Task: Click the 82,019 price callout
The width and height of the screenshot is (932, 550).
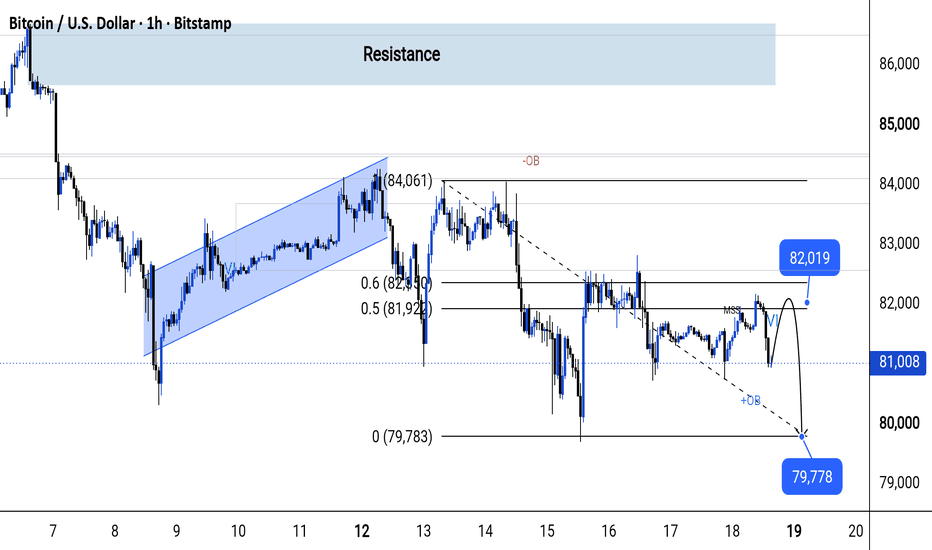Action: click(x=810, y=257)
